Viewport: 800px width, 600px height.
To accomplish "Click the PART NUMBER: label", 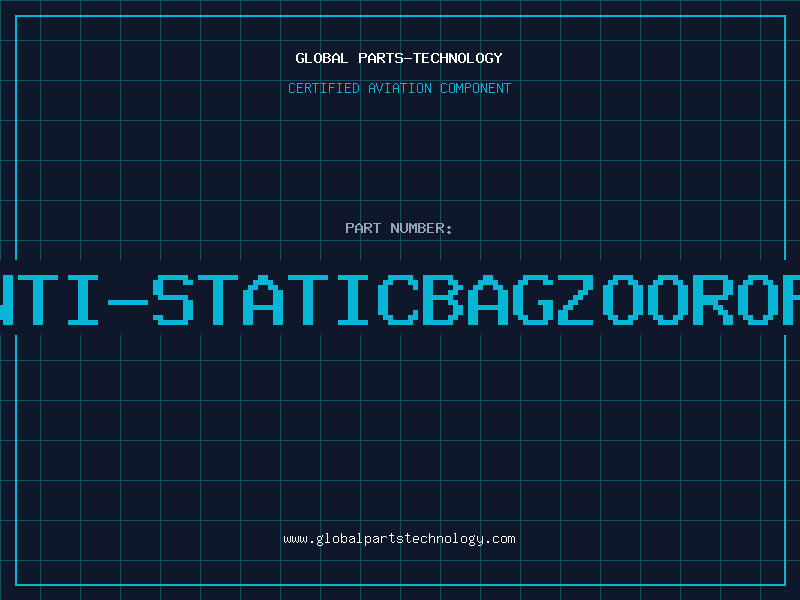I will click(399, 228).
